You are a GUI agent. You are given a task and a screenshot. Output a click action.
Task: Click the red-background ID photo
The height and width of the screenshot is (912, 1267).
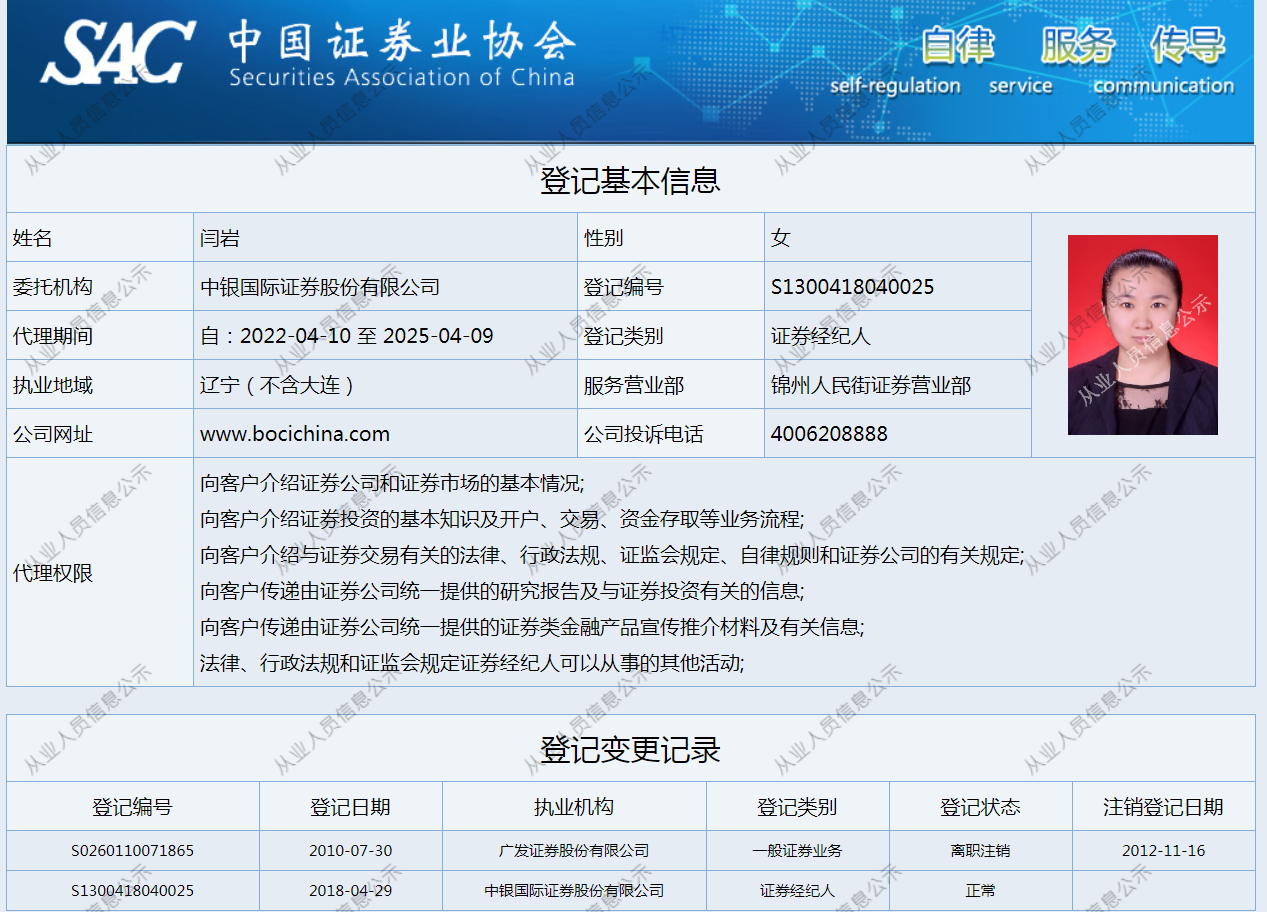1142,335
